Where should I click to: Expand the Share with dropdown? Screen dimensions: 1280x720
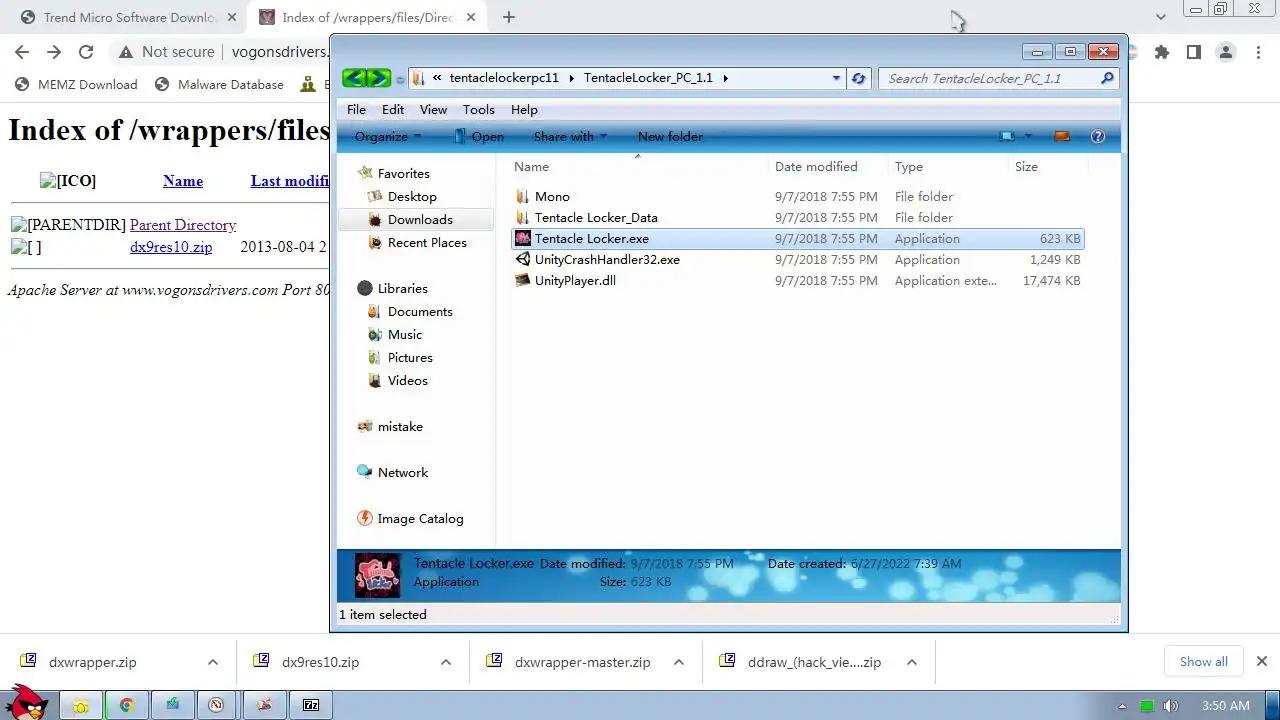point(570,136)
